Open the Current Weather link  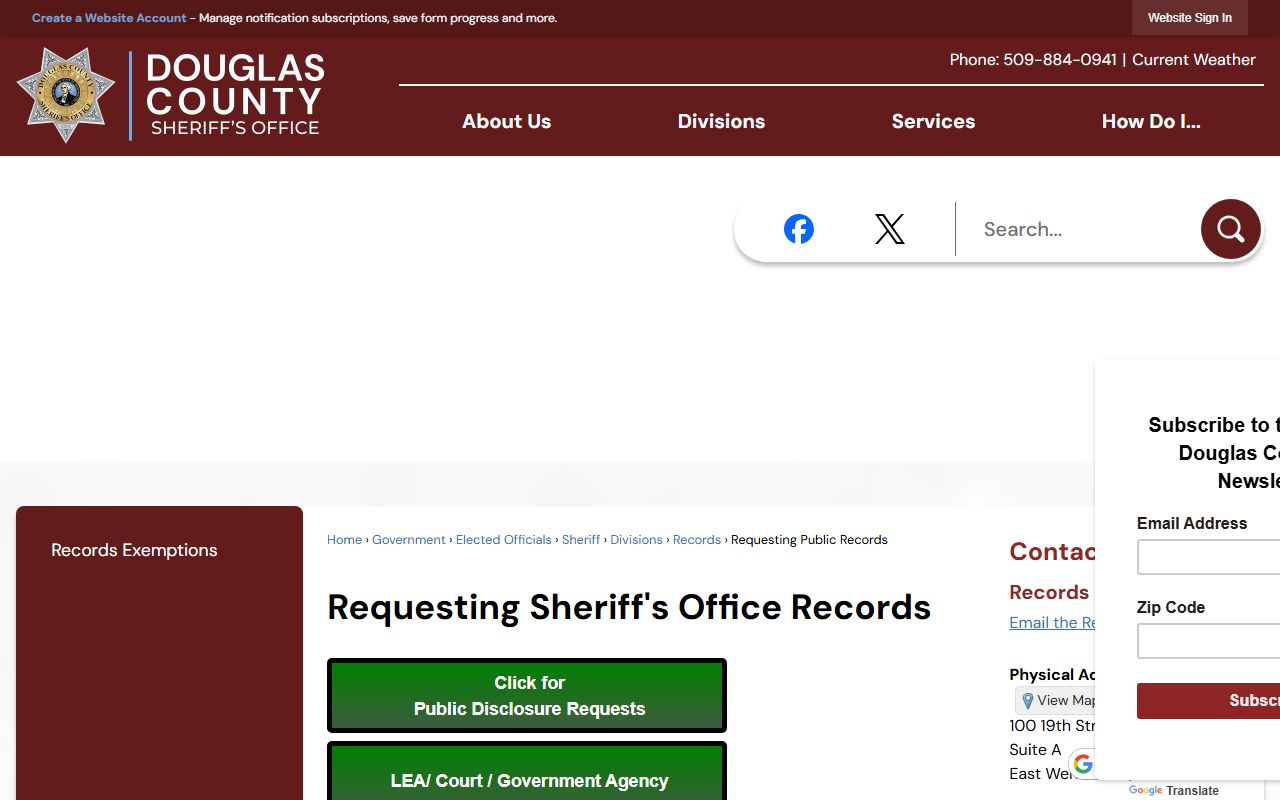coord(1193,60)
